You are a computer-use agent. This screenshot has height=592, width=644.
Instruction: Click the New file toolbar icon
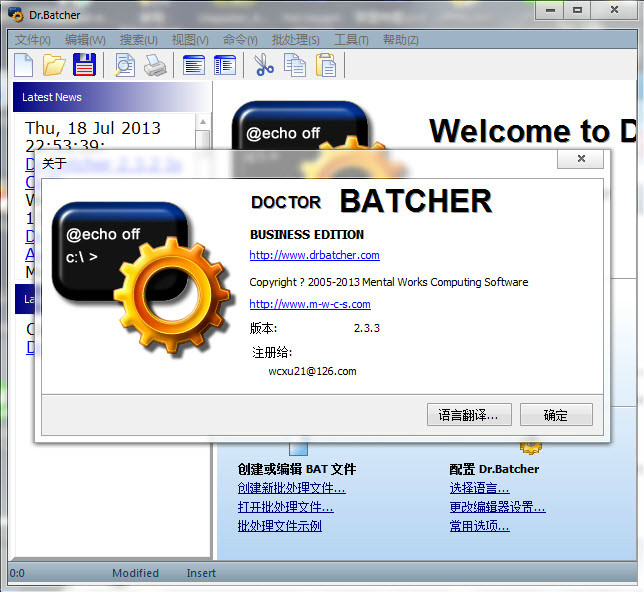[23, 65]
